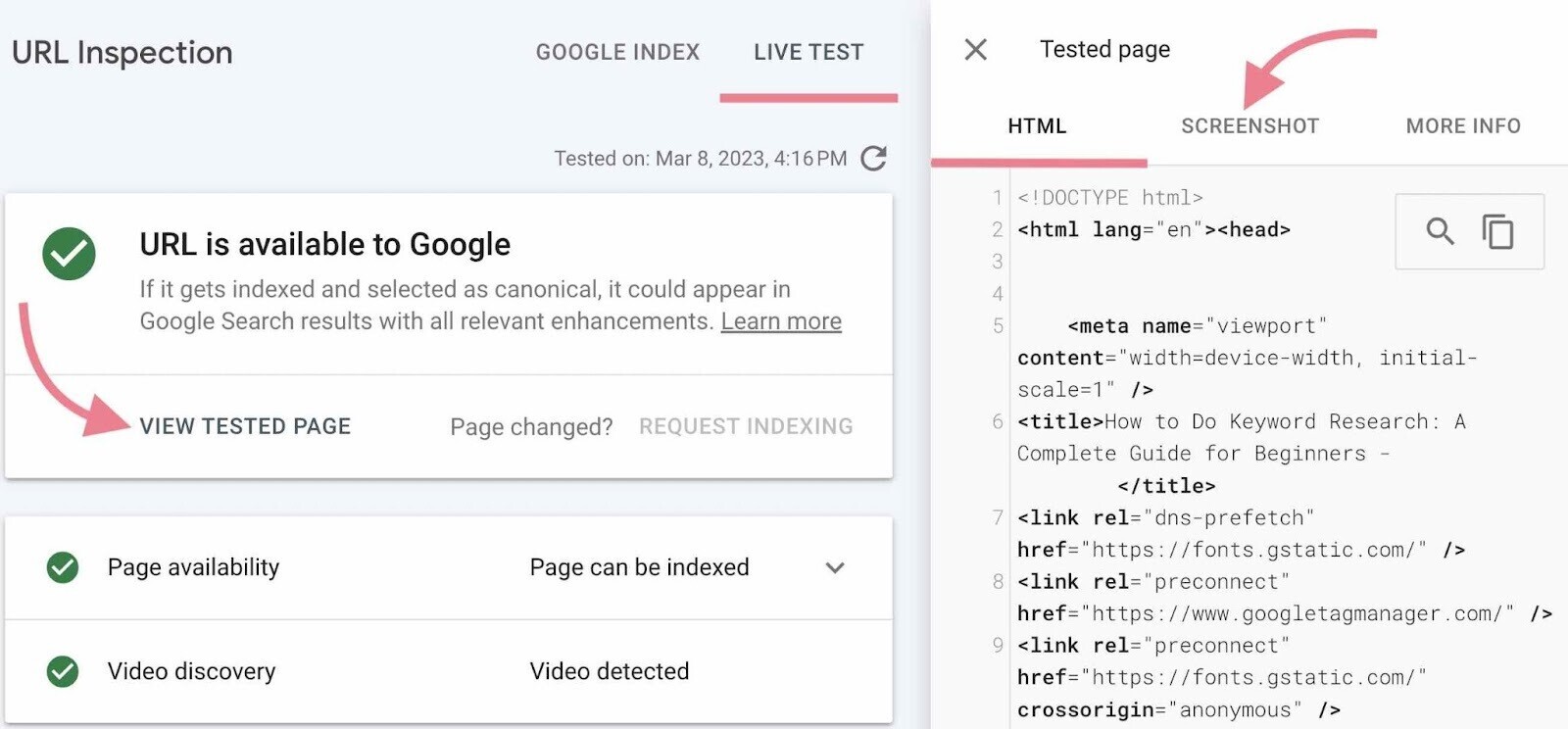Switch to the More Info tab
The width and height of the screenshot is (1568, 729).
[x=1463, y=126]
